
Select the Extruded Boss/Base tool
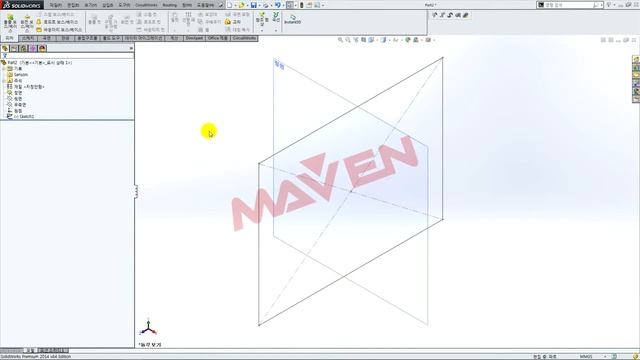coord(10,22)
